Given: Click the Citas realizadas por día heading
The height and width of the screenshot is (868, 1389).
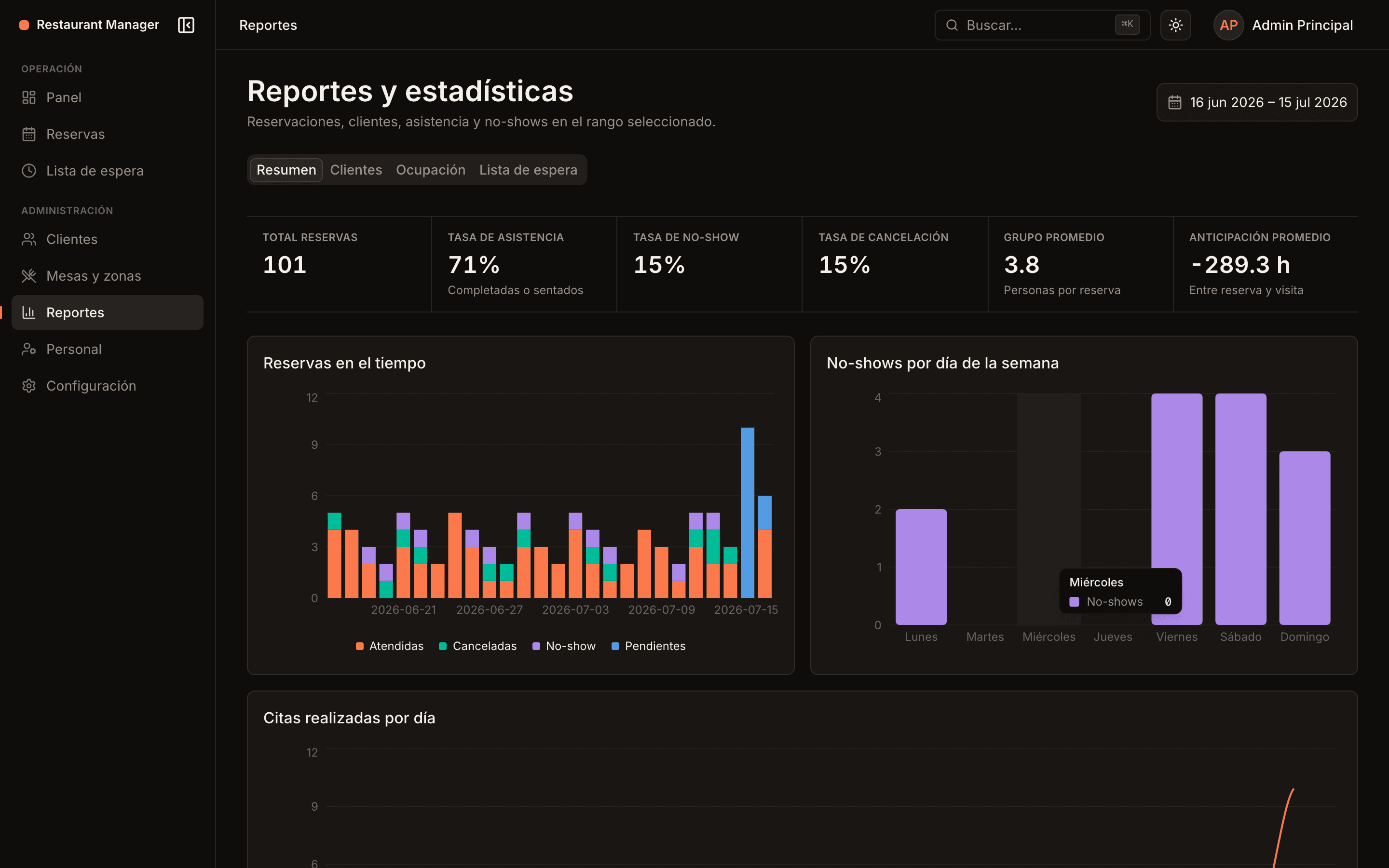Looking at the screenshot, I should [349, 718].
